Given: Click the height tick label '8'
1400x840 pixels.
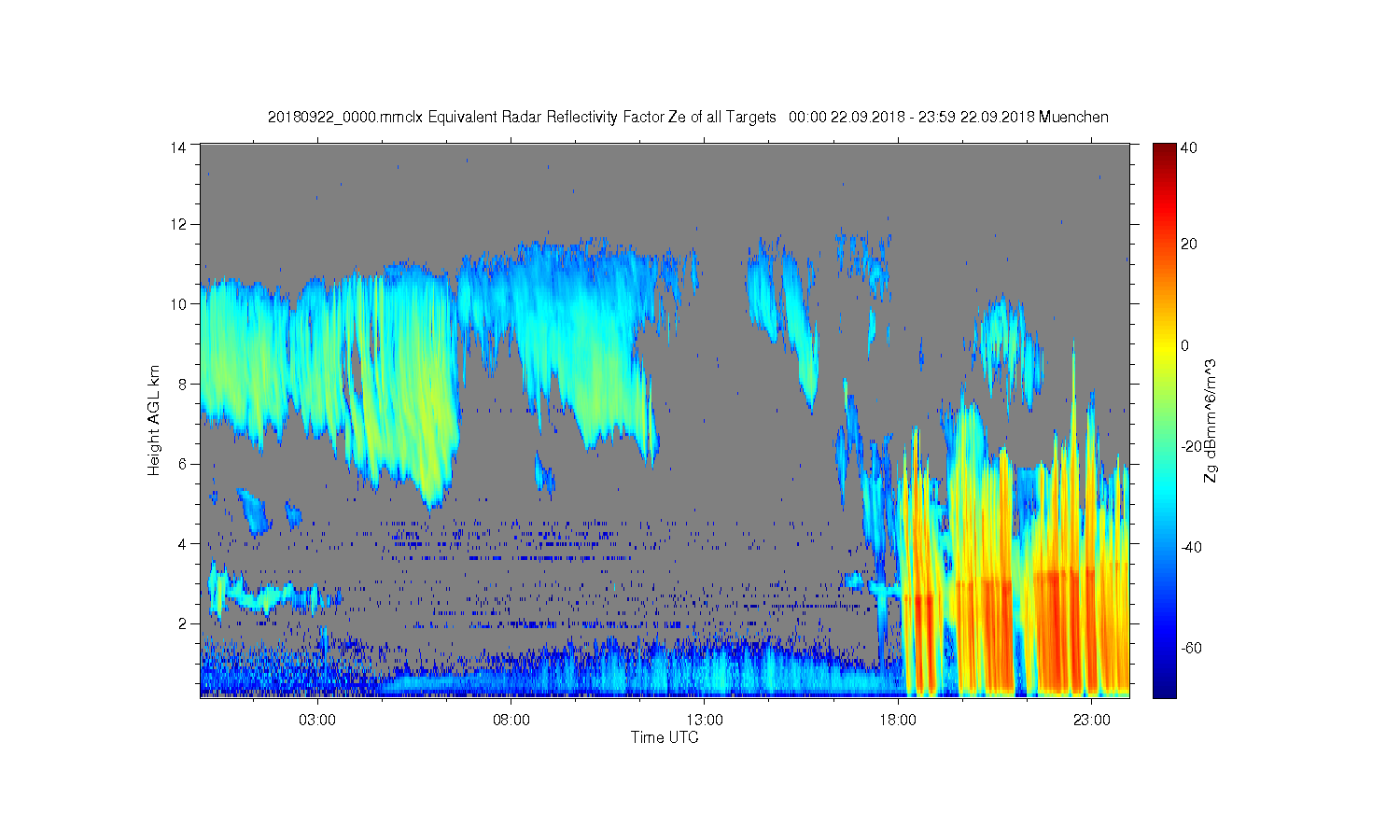Looking at the screenshot, I should 183,384.
